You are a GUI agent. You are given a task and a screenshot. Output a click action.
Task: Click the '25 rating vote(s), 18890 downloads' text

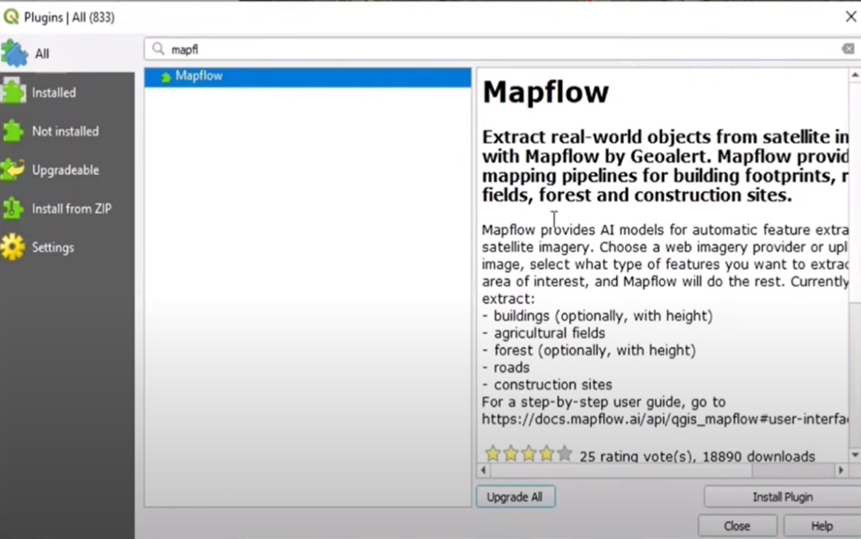[697, 456]
